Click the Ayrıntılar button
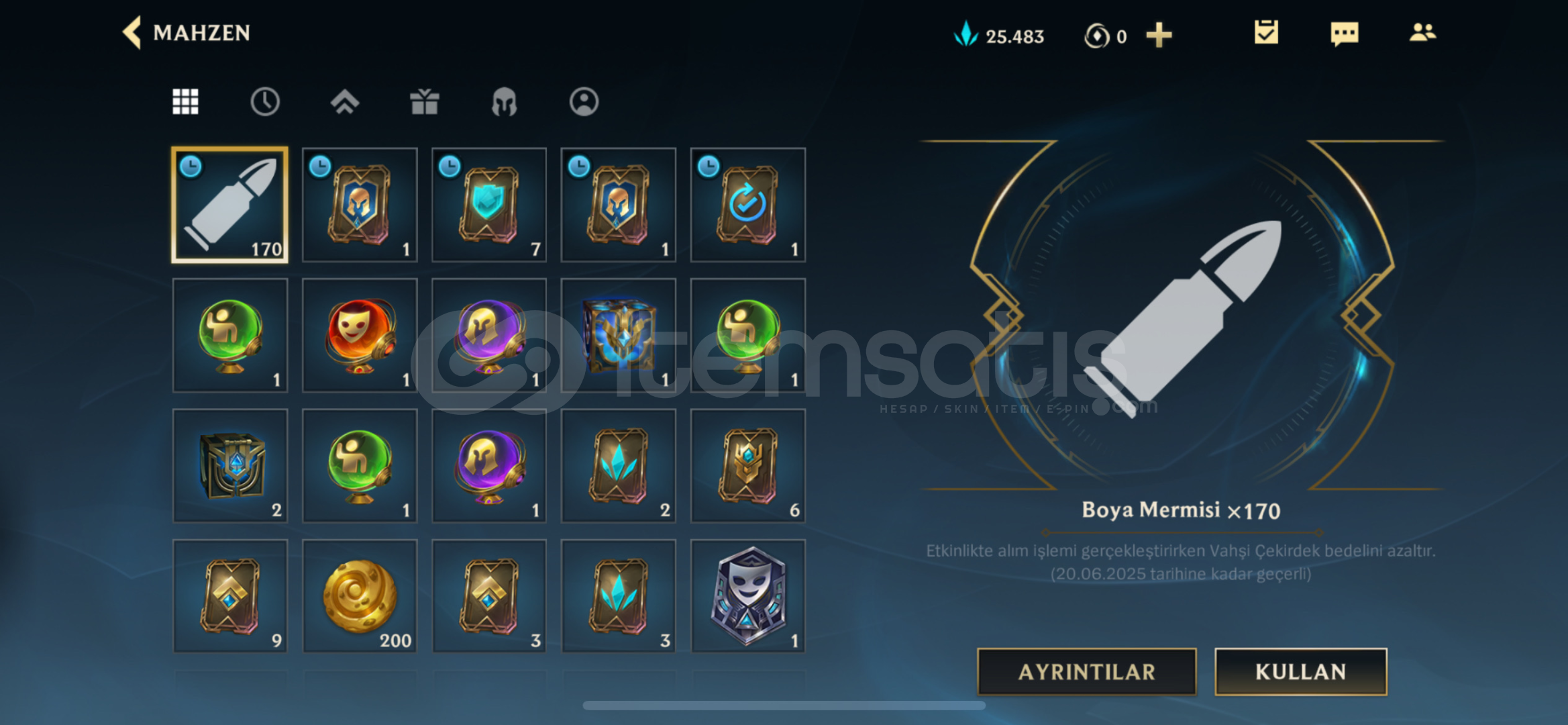This screenshot has height=725, width=1568. [1086, 671]
